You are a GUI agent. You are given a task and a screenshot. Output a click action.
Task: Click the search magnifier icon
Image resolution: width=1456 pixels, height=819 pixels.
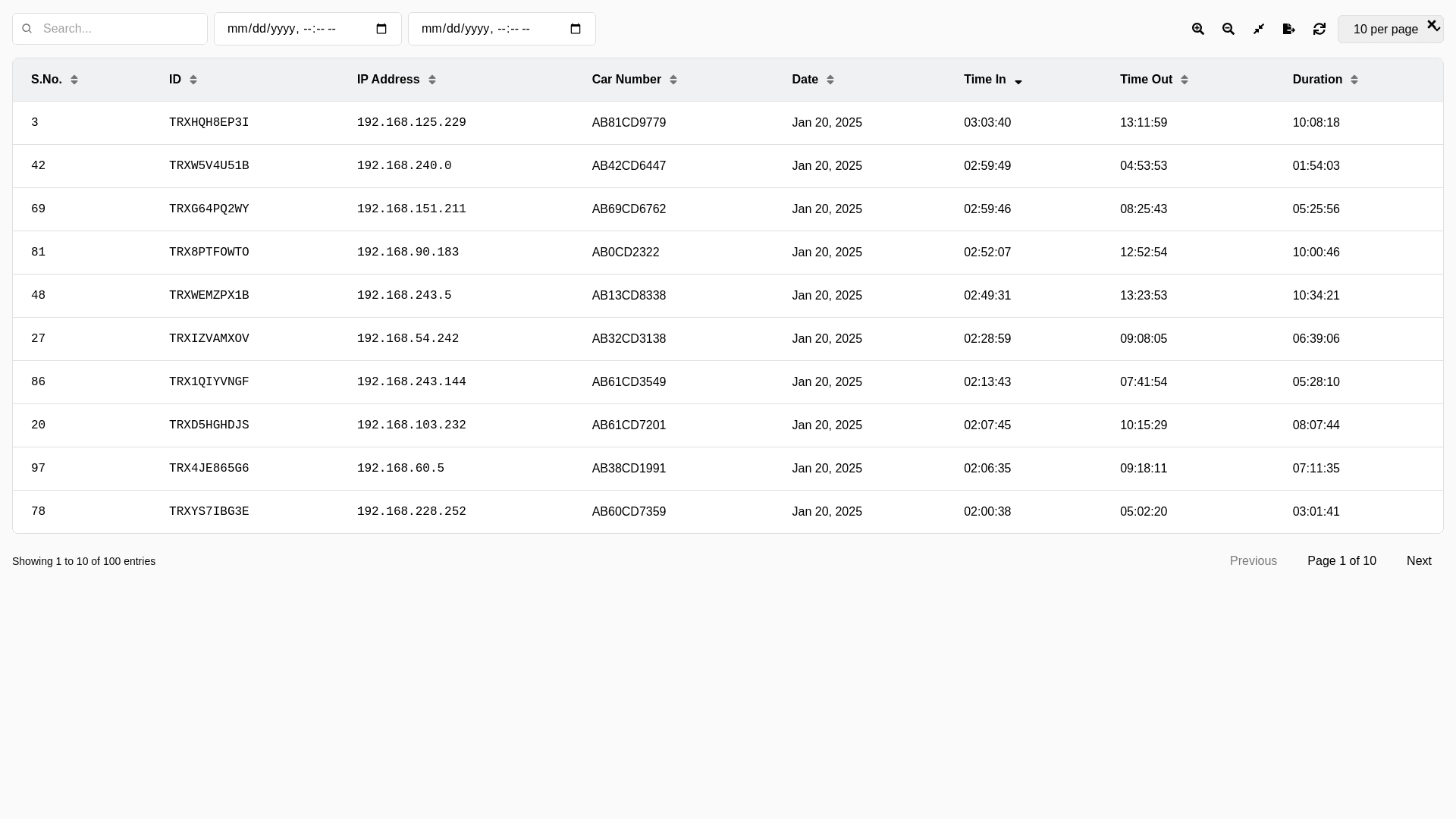(27, 29)
